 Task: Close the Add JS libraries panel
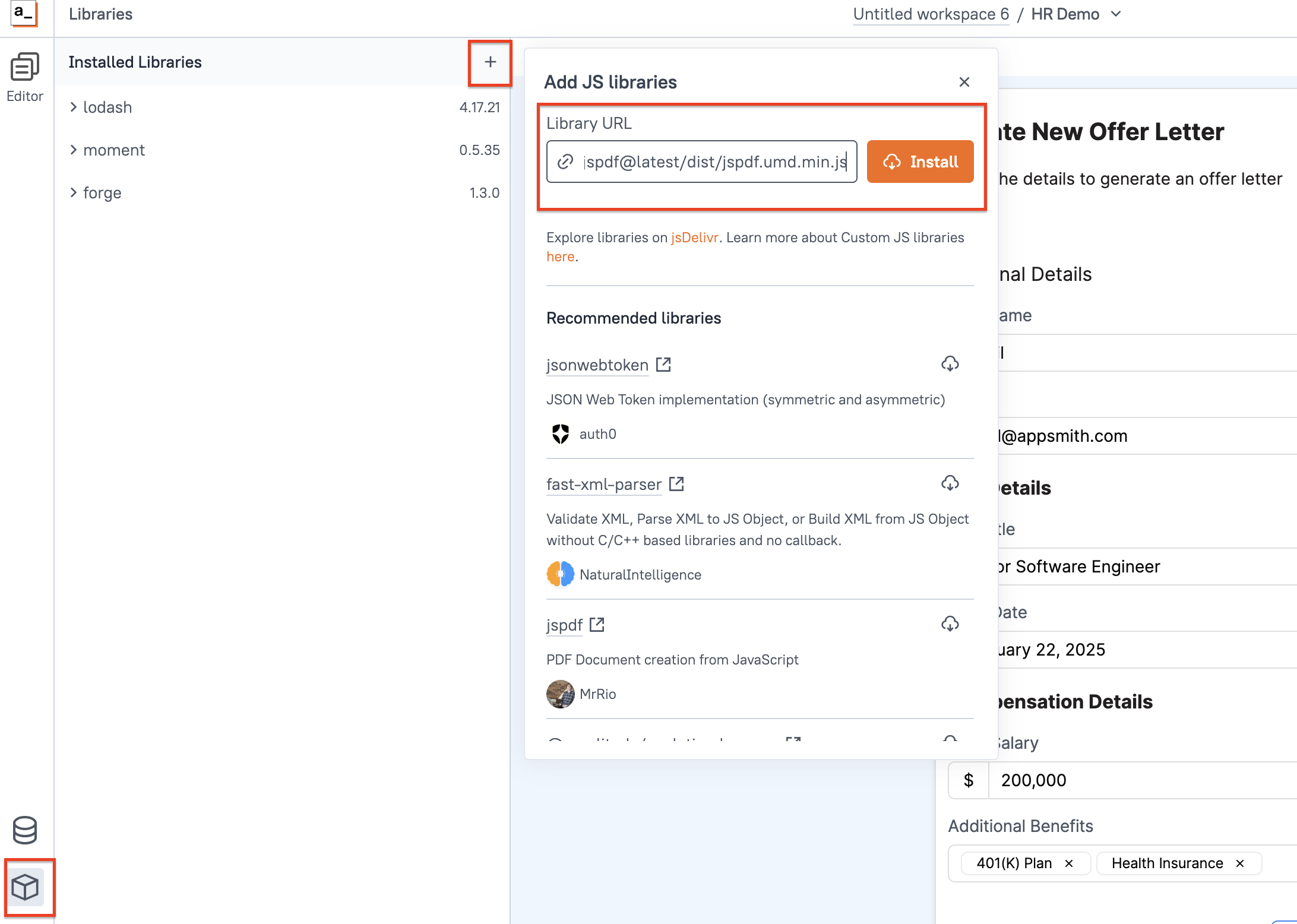coord(964,82)
